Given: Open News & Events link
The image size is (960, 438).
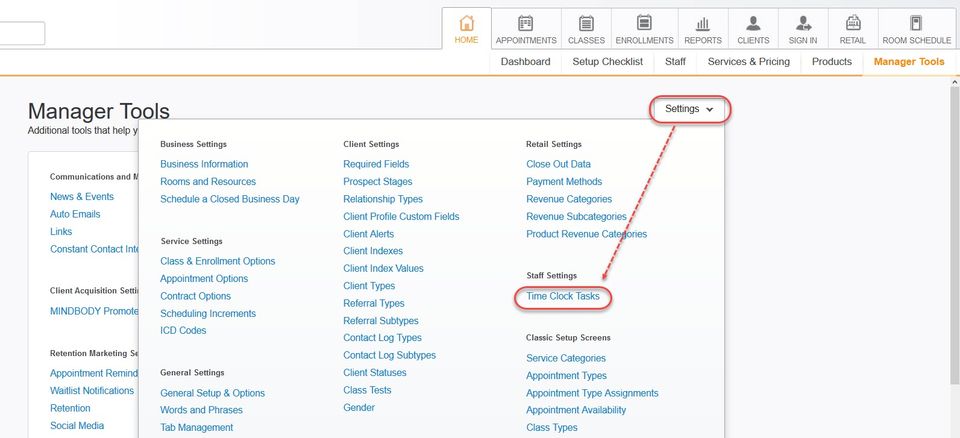Looking at the screenshot, I should (x=82, y=197).
